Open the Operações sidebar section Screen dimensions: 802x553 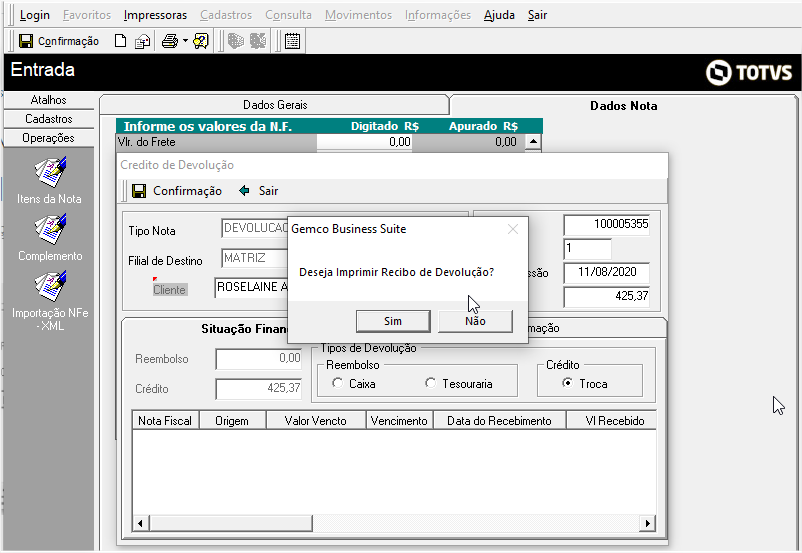(x=49, y=138)
